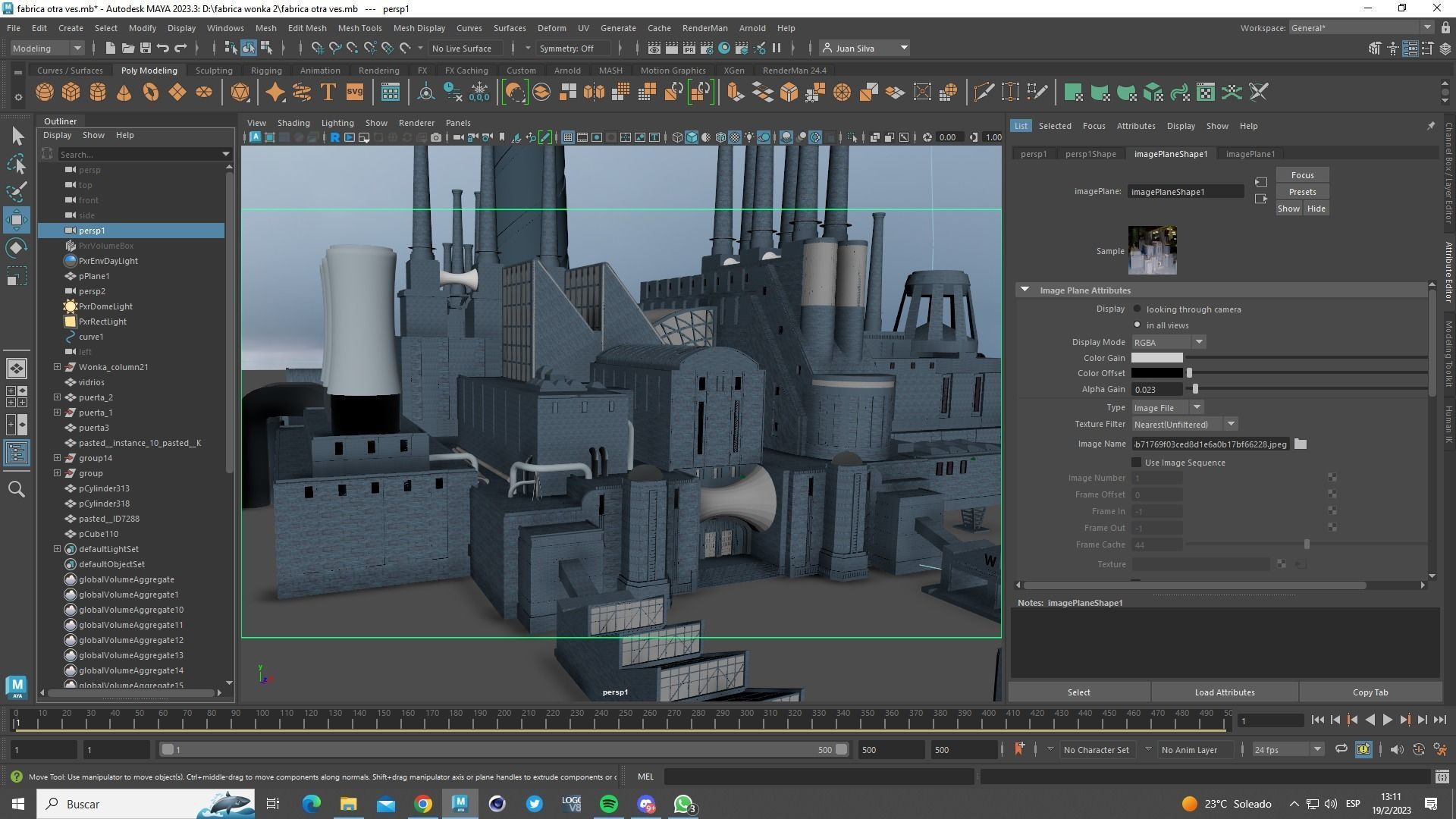Screen dimensions: 1456x819
Task: Switch to the RenderMan 24.4 shelf tab
Action: 794,71
